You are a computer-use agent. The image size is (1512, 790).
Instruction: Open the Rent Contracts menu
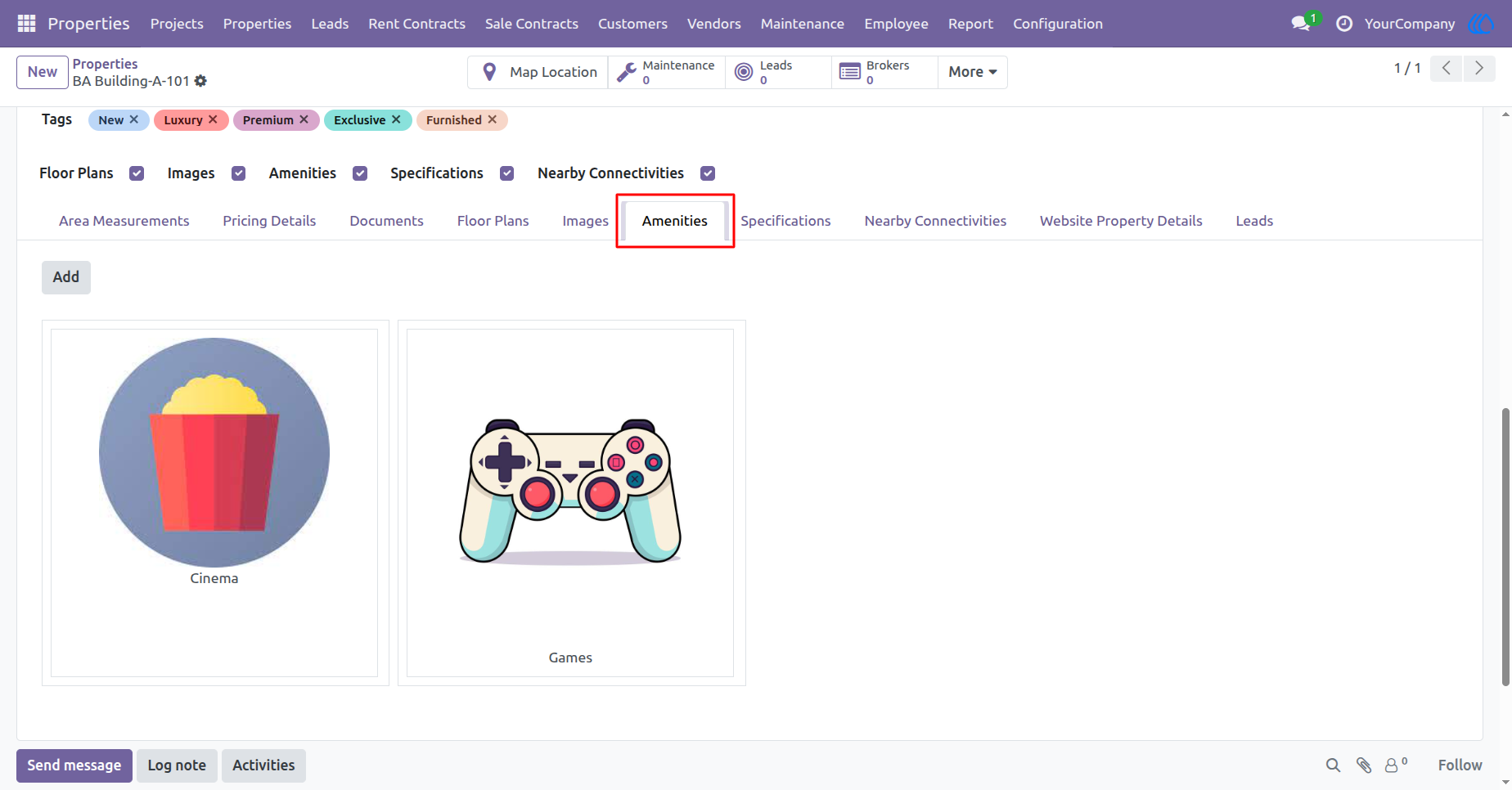pyautogui.click(x=416, y=24)
